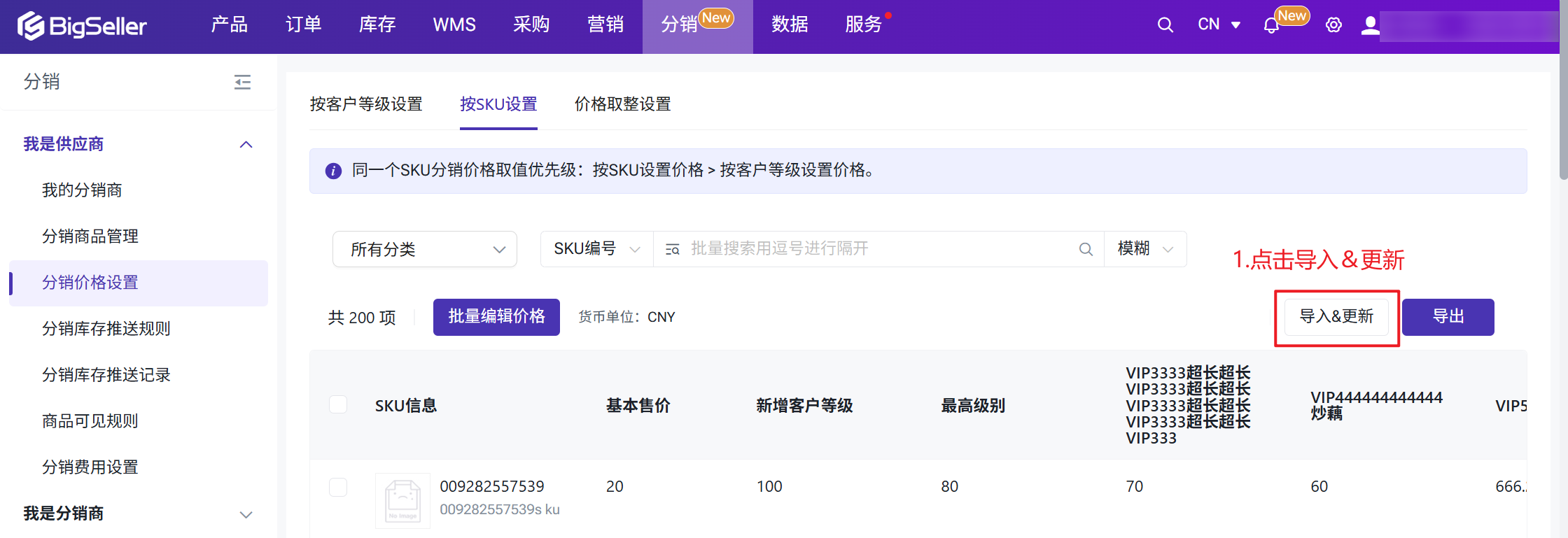Switch to the 价格取整设置 tab
1568x538 pixels.
(x=622, y=104)
